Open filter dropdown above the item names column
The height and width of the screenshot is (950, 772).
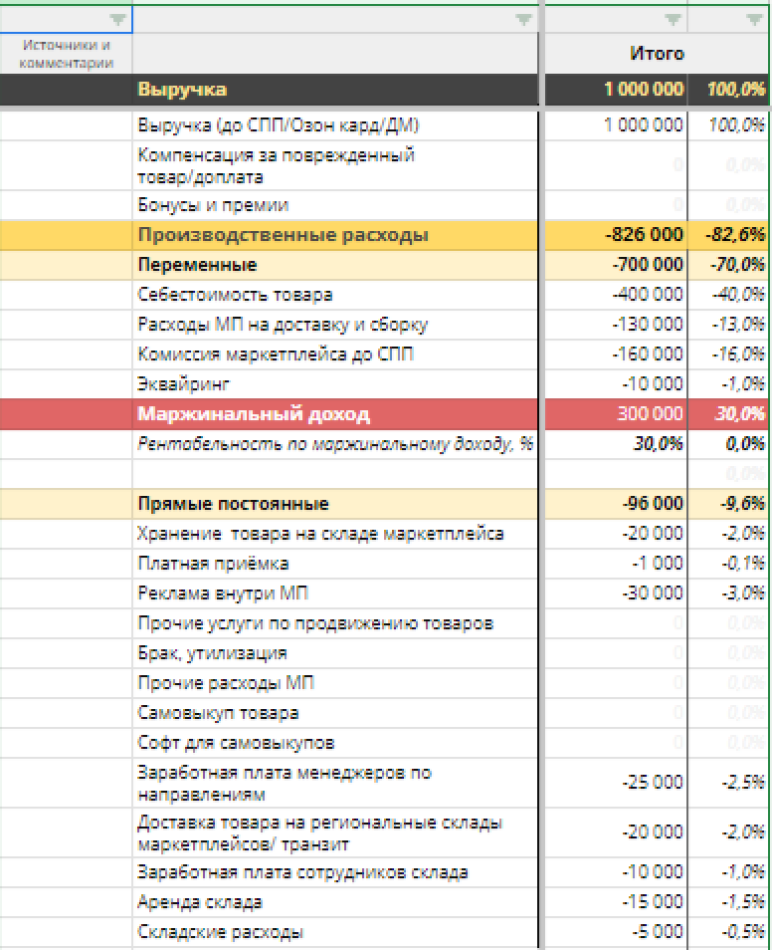pos(523,20)
